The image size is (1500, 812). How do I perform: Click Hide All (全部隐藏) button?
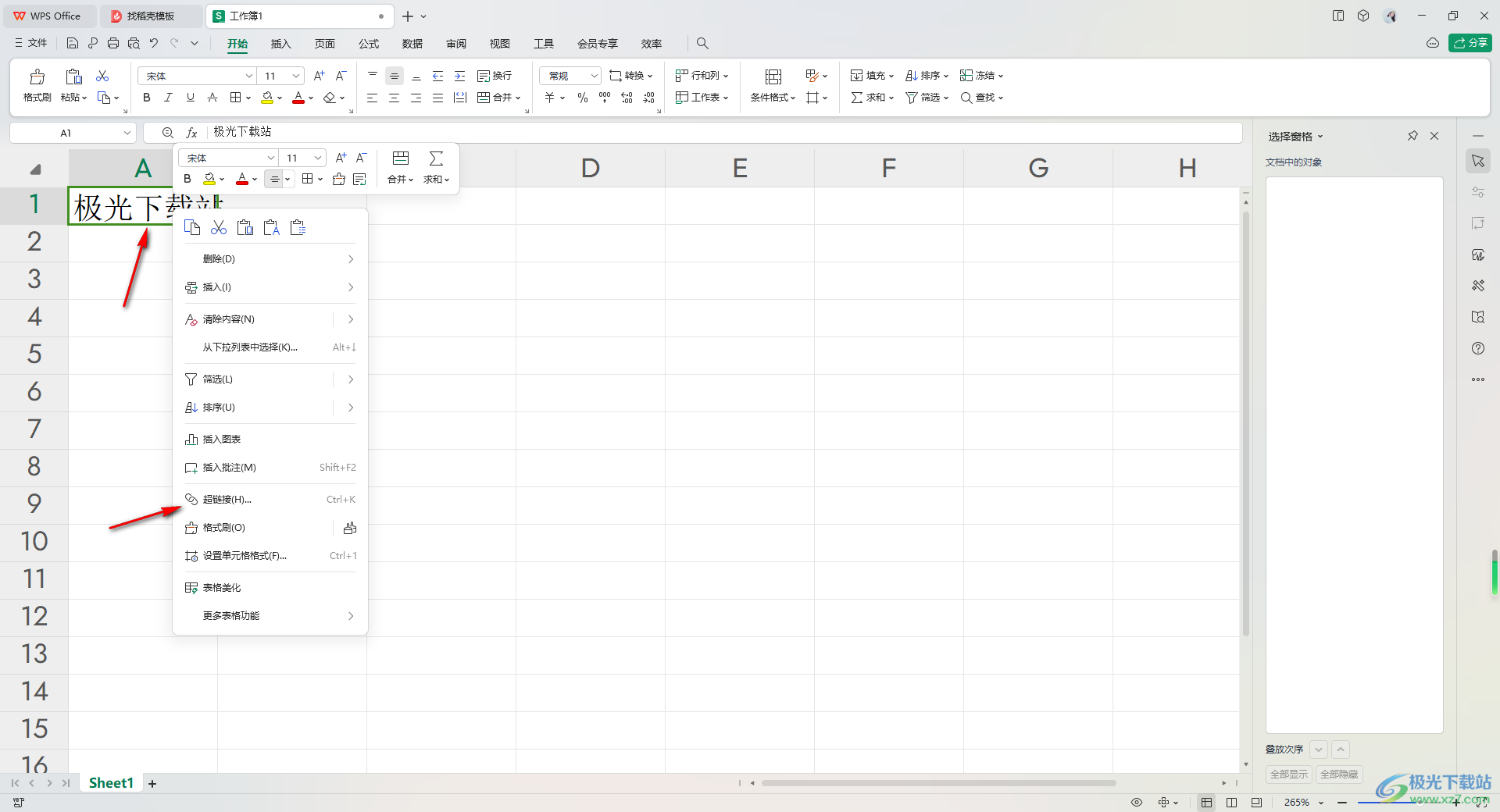(x=1339, y=774)
